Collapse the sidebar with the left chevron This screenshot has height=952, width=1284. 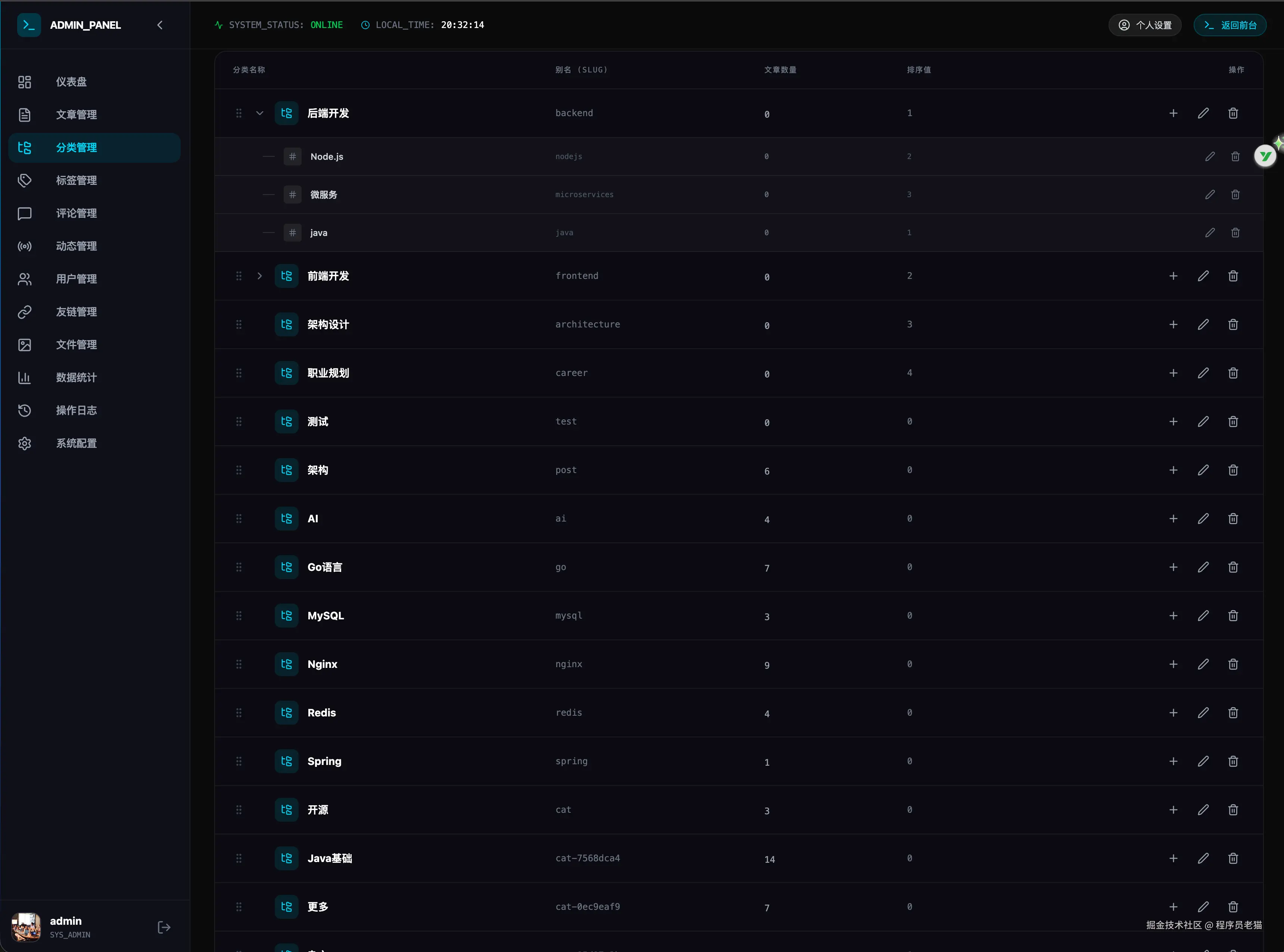(159, 25)
